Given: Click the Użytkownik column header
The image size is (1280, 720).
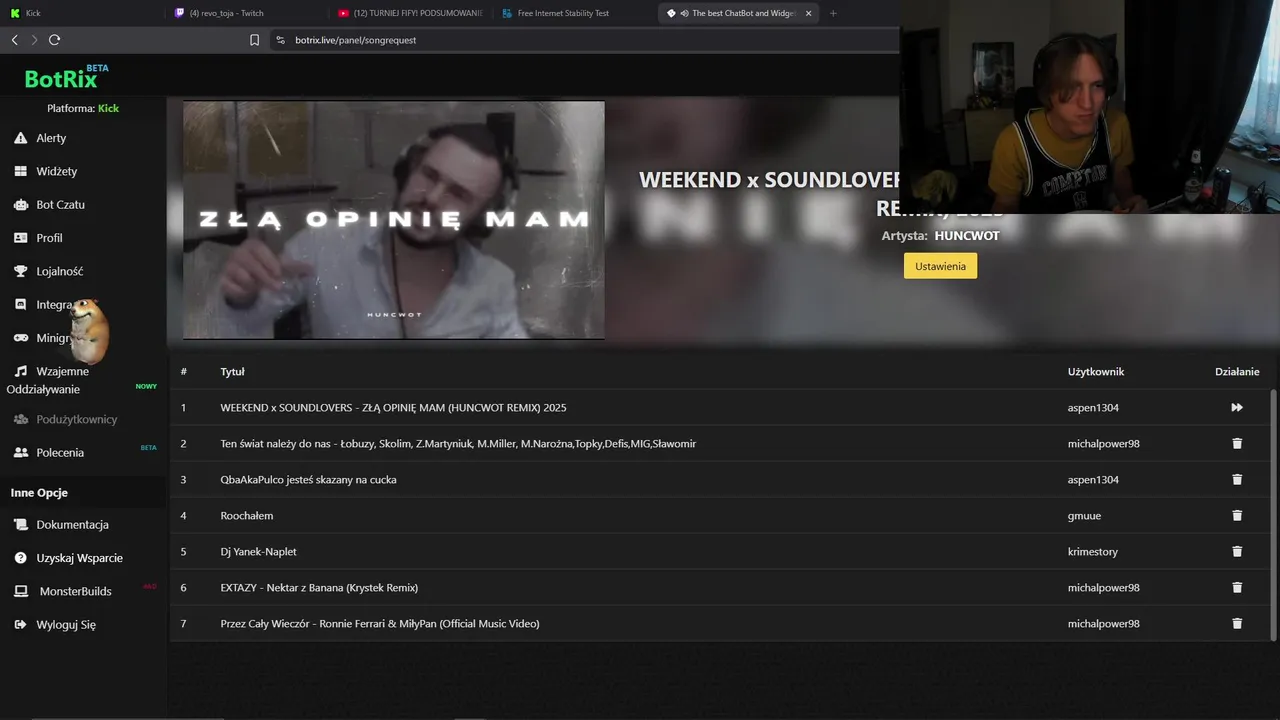Looking at the screenshot, I should 1096,372.
